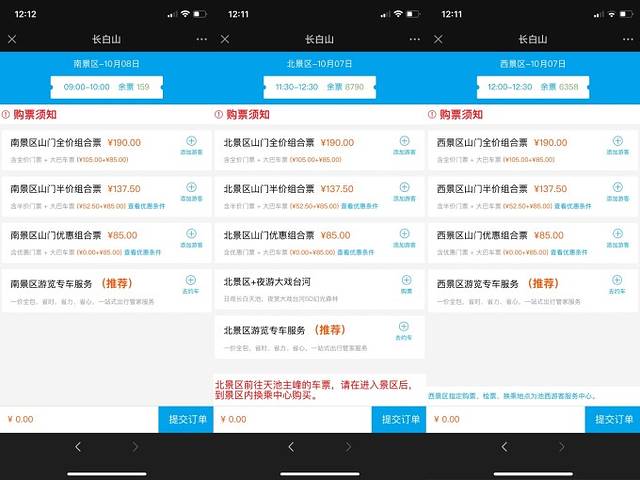This screenshot has width=640, height=480.
Task: Submit order on the 西景区 page
Action: 611,419
